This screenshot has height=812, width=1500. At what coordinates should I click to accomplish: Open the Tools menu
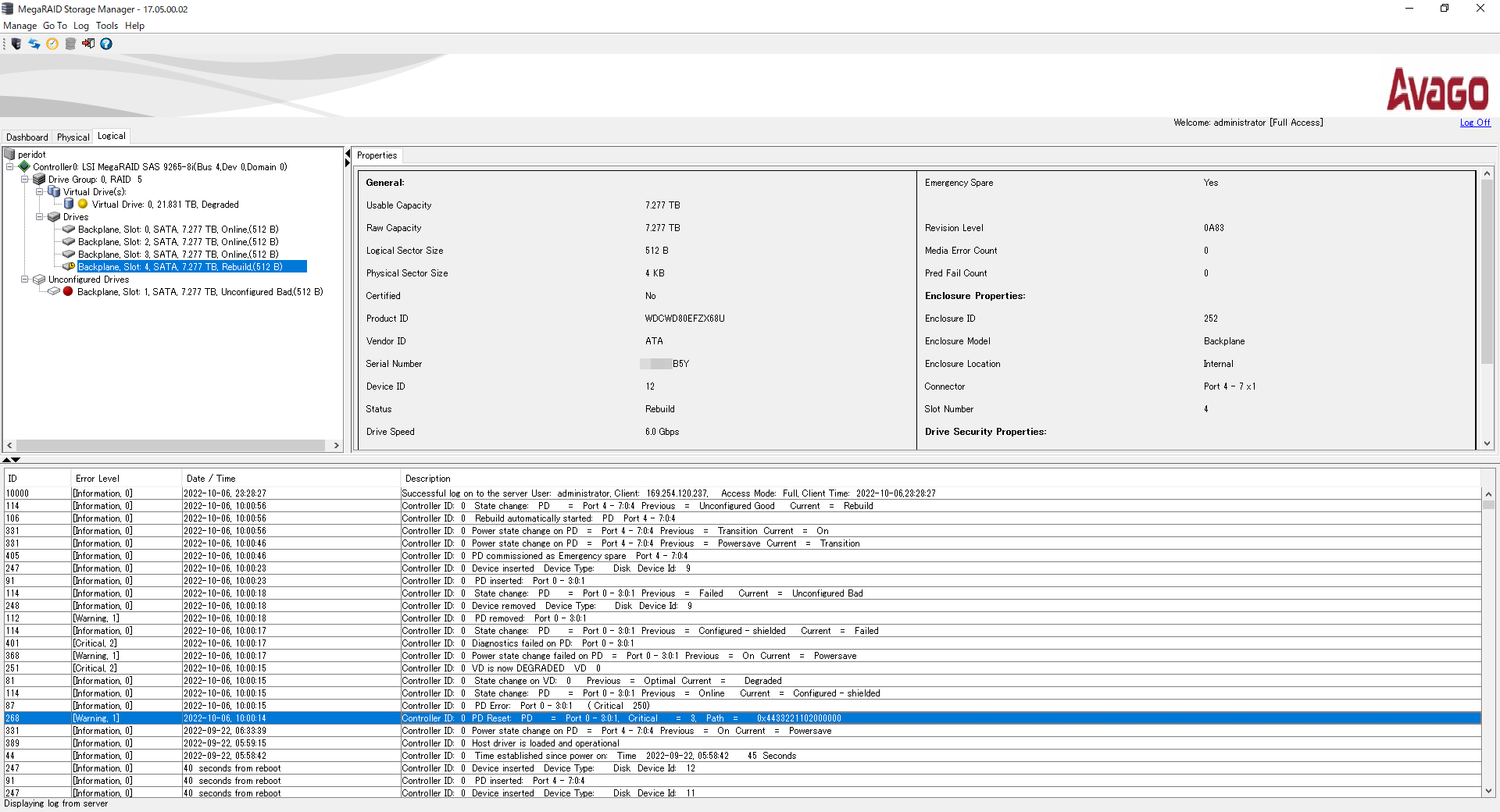tap(107, 26)
